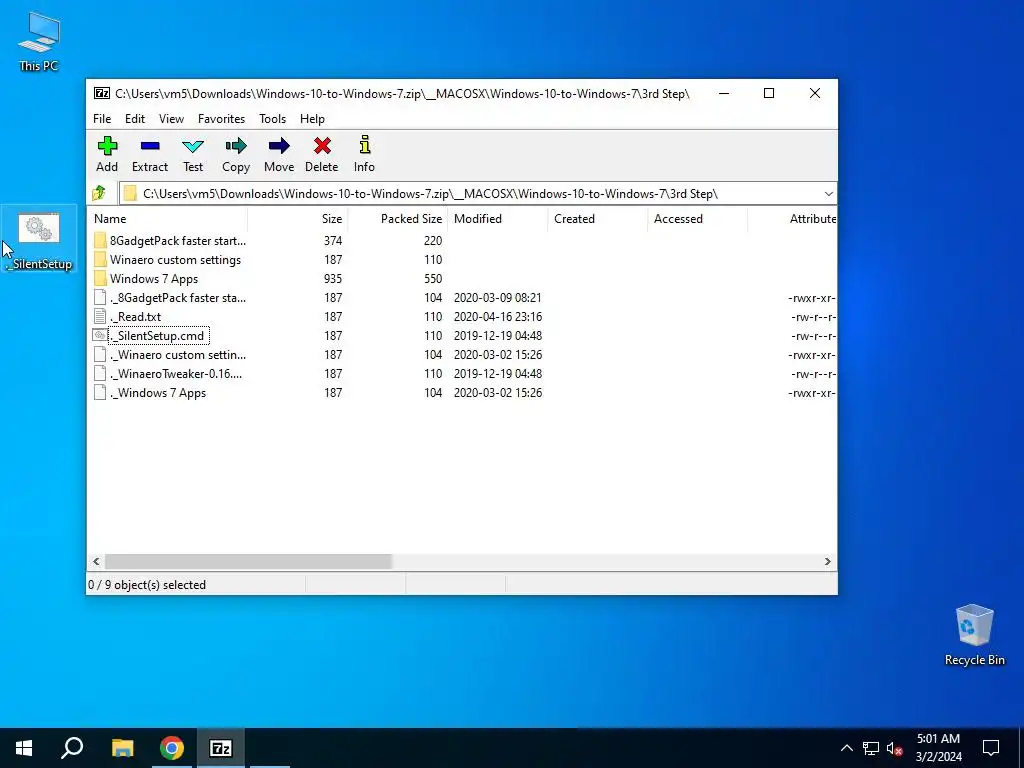Click the network tray icon
1024x768 pixels.
(871, 748)
